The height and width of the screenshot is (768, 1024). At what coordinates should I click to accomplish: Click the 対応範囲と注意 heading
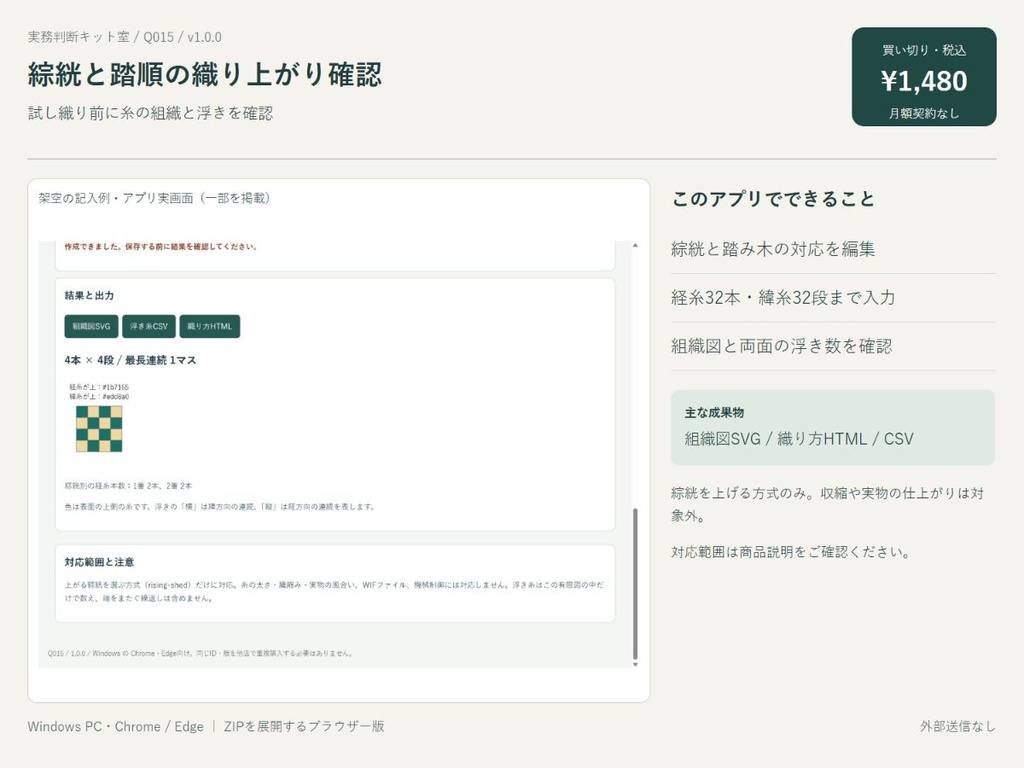tap(99, 562)
